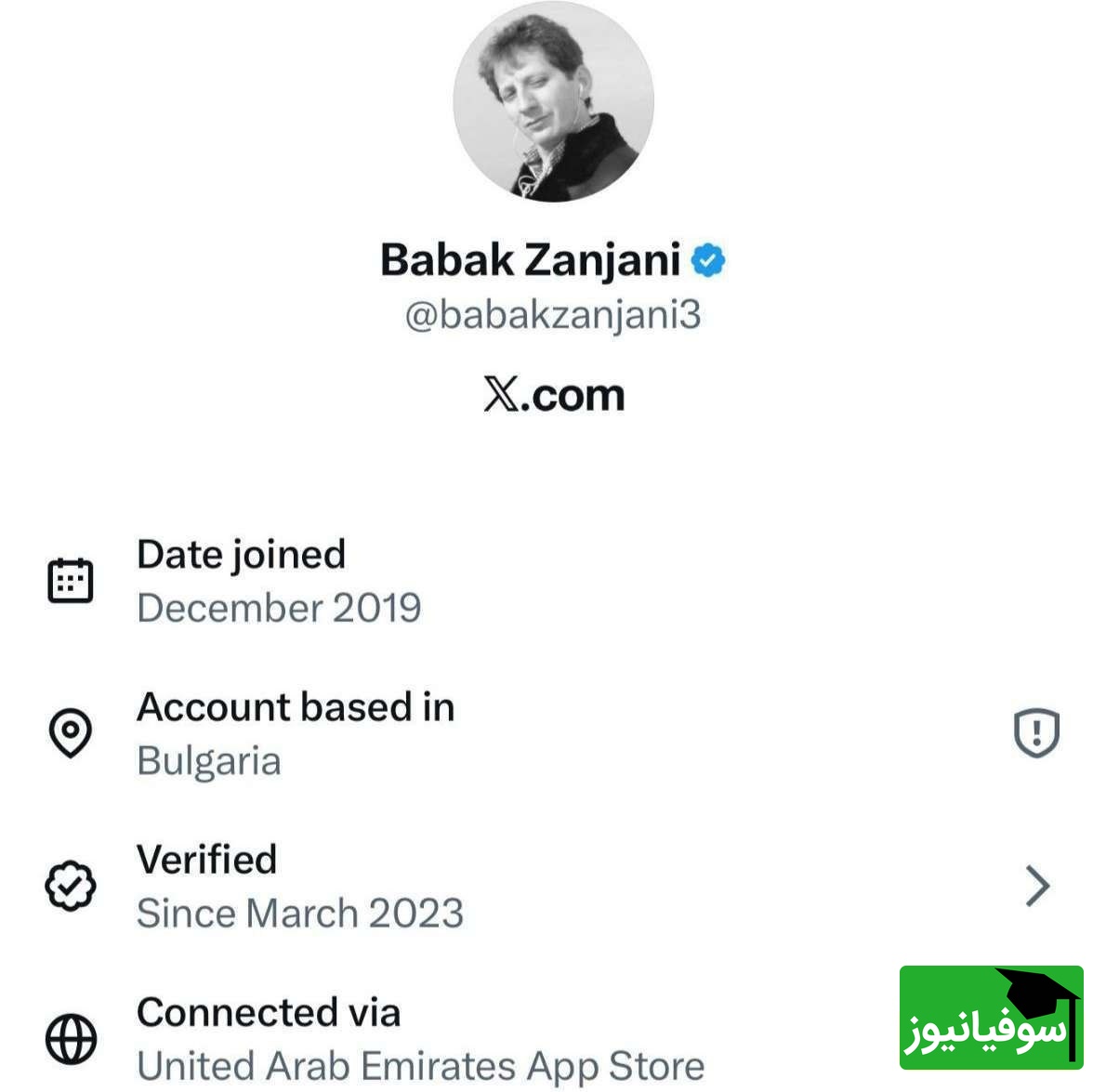Select the Account based in label
Image resolution: width=1106 pixels, height=1092 pixels.
[x=296, y=707]
